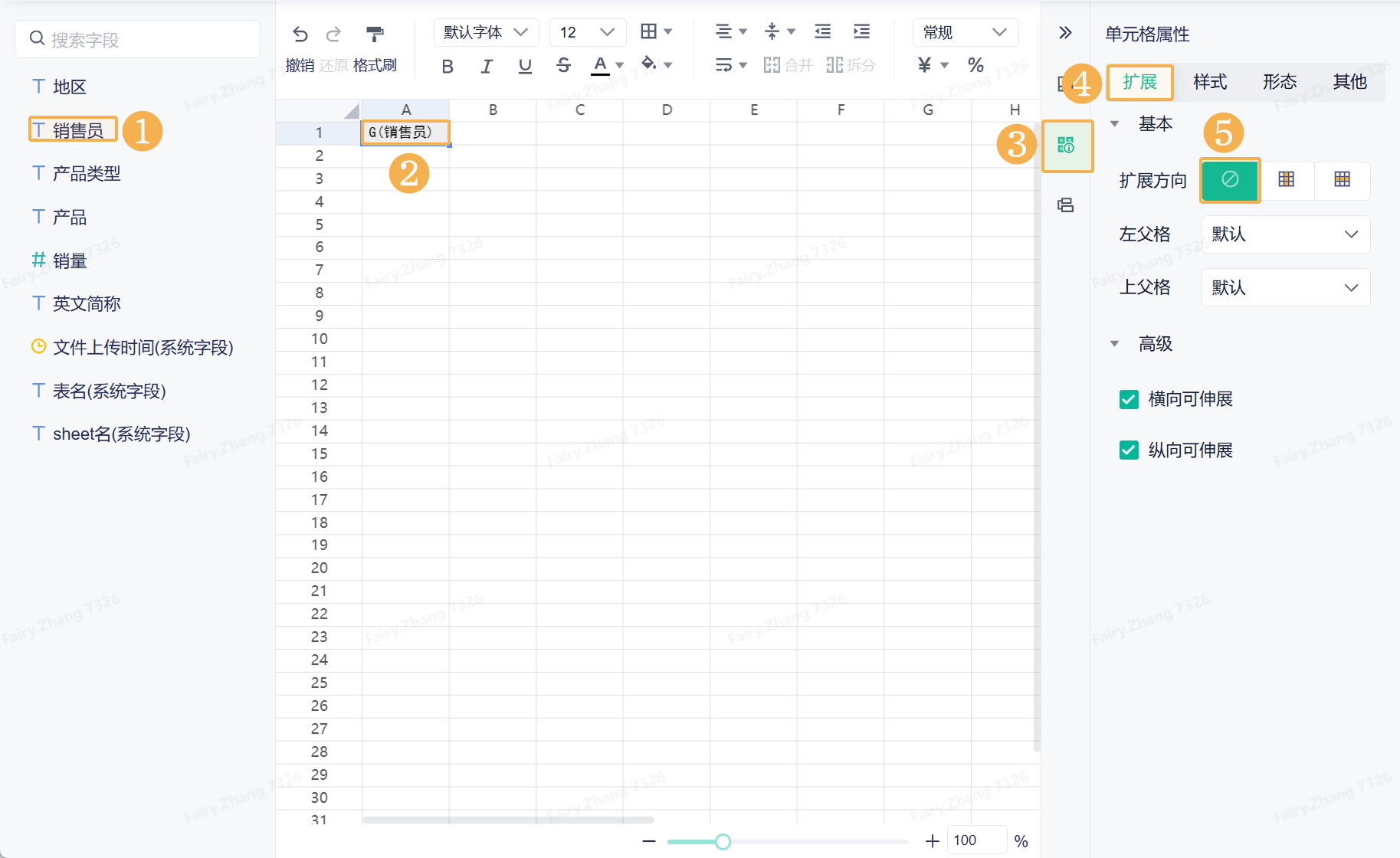This screenshot has width=1400, height=858.
Task: Click the zoom percentage input showing 100
Action: [977, 840]
